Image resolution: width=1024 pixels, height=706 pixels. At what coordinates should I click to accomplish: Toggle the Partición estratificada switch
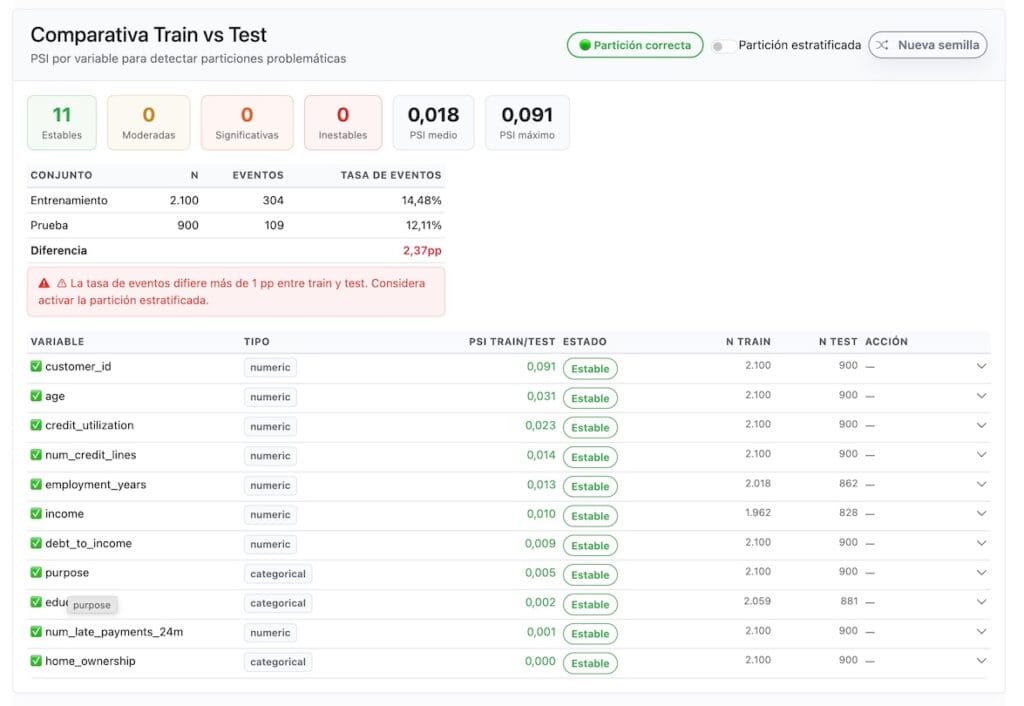[x=723, y=46]
